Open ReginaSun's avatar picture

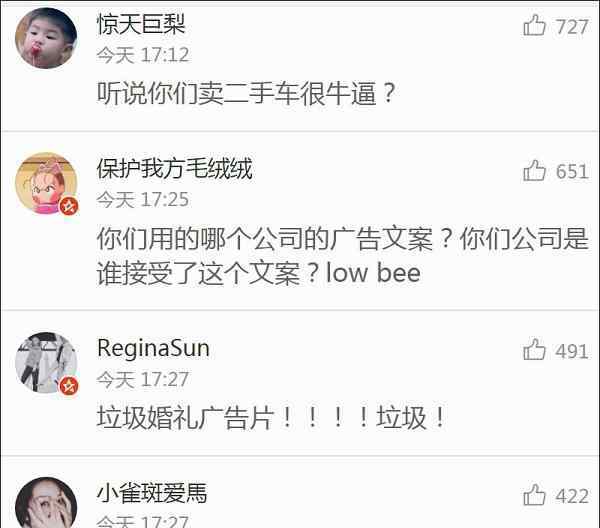pyautogui.click(x=46, y=363)
